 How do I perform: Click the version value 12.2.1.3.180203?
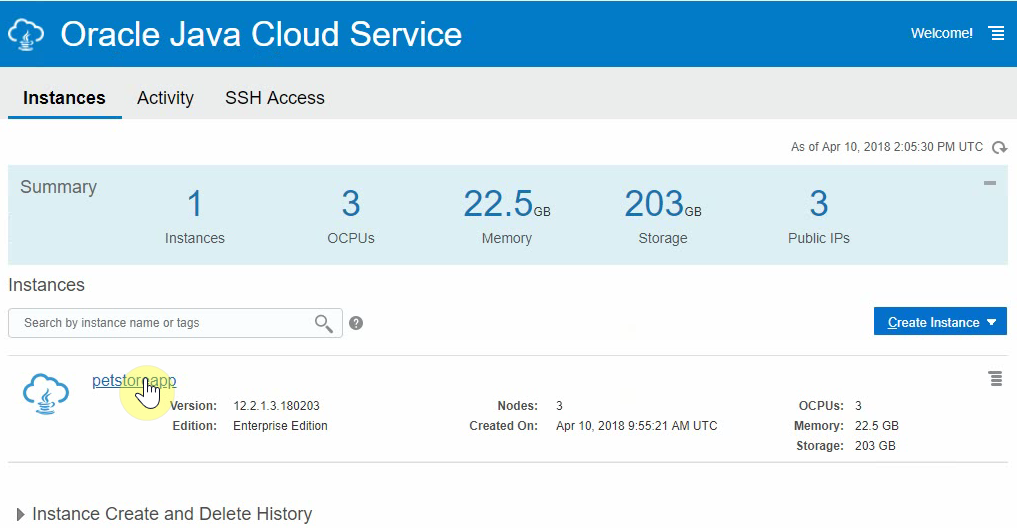[276, 406]
